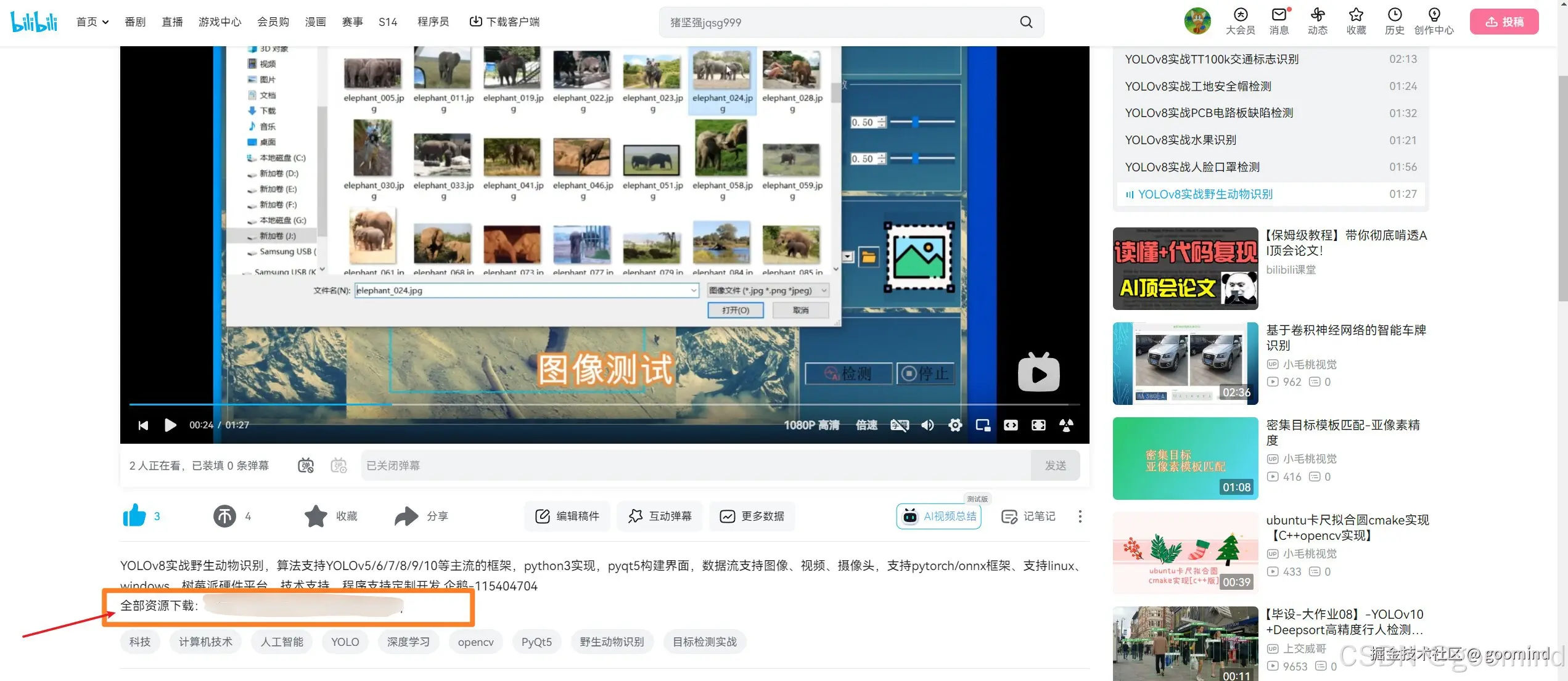Mute the player with the volume icon
The height and width of the screenshot is (681, 1568).
tap(927, 425)
